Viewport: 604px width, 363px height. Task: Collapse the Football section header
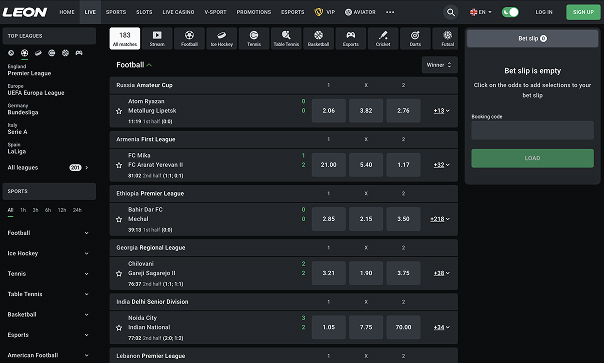(x=134, y=65)
